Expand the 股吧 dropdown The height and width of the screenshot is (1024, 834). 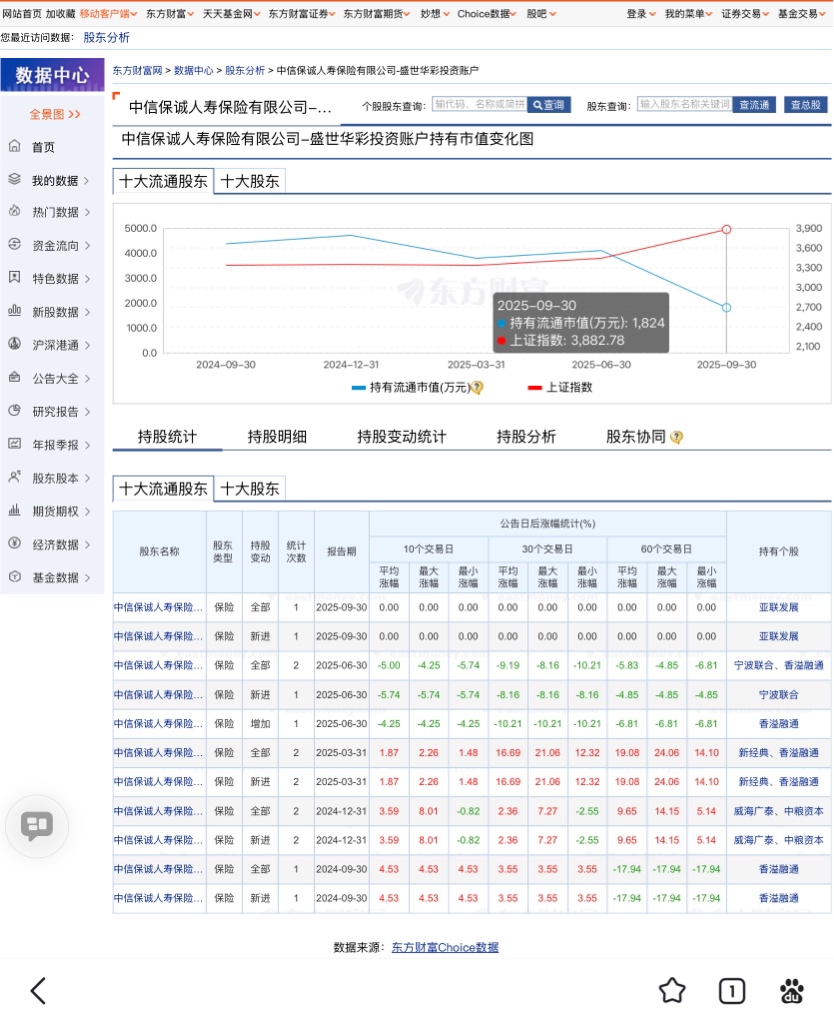[x=541, y=13]
